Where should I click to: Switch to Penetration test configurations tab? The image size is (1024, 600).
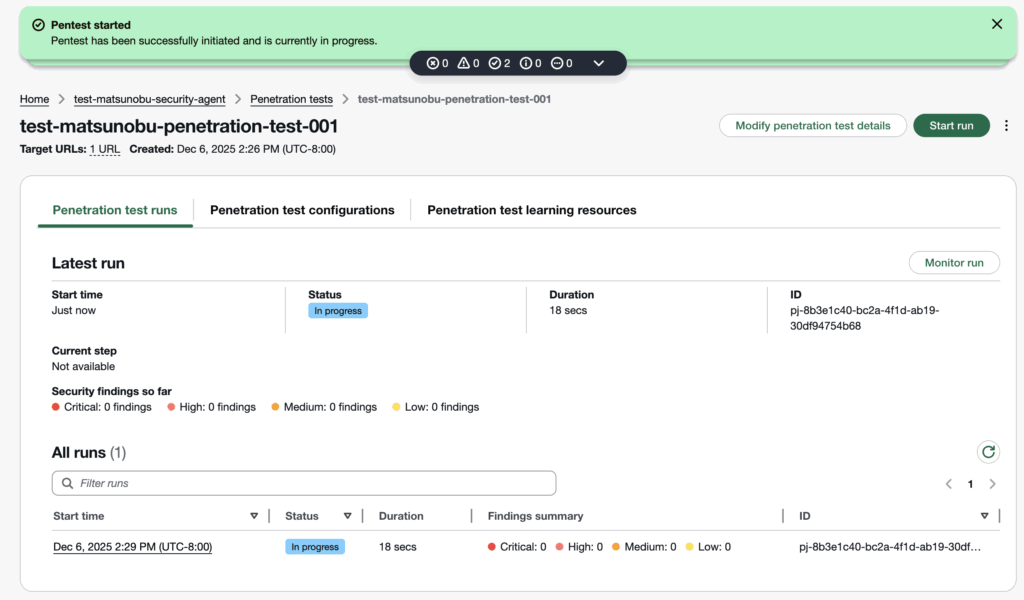pos(302,210)
